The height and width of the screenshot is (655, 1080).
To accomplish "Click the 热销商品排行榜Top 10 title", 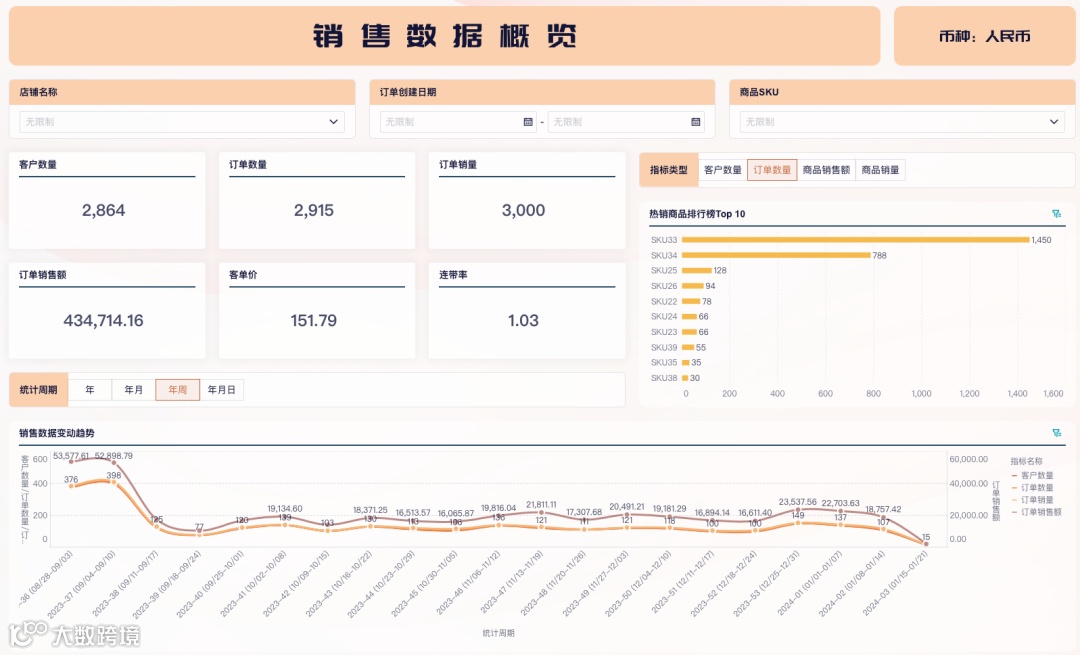I will click(x=697, y=214).
